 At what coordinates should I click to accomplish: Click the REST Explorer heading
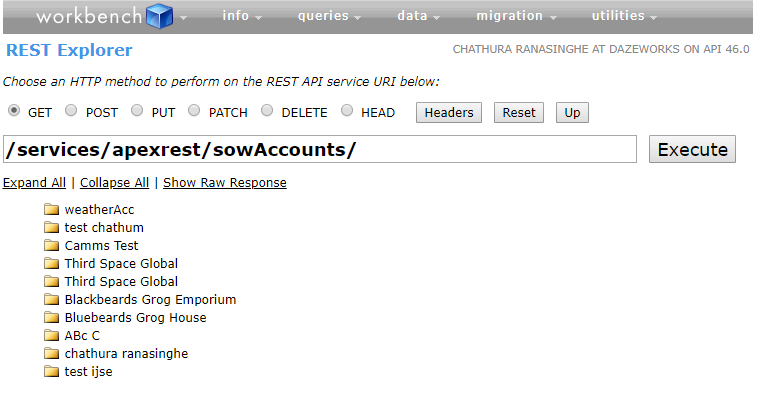tap(69, 50)
